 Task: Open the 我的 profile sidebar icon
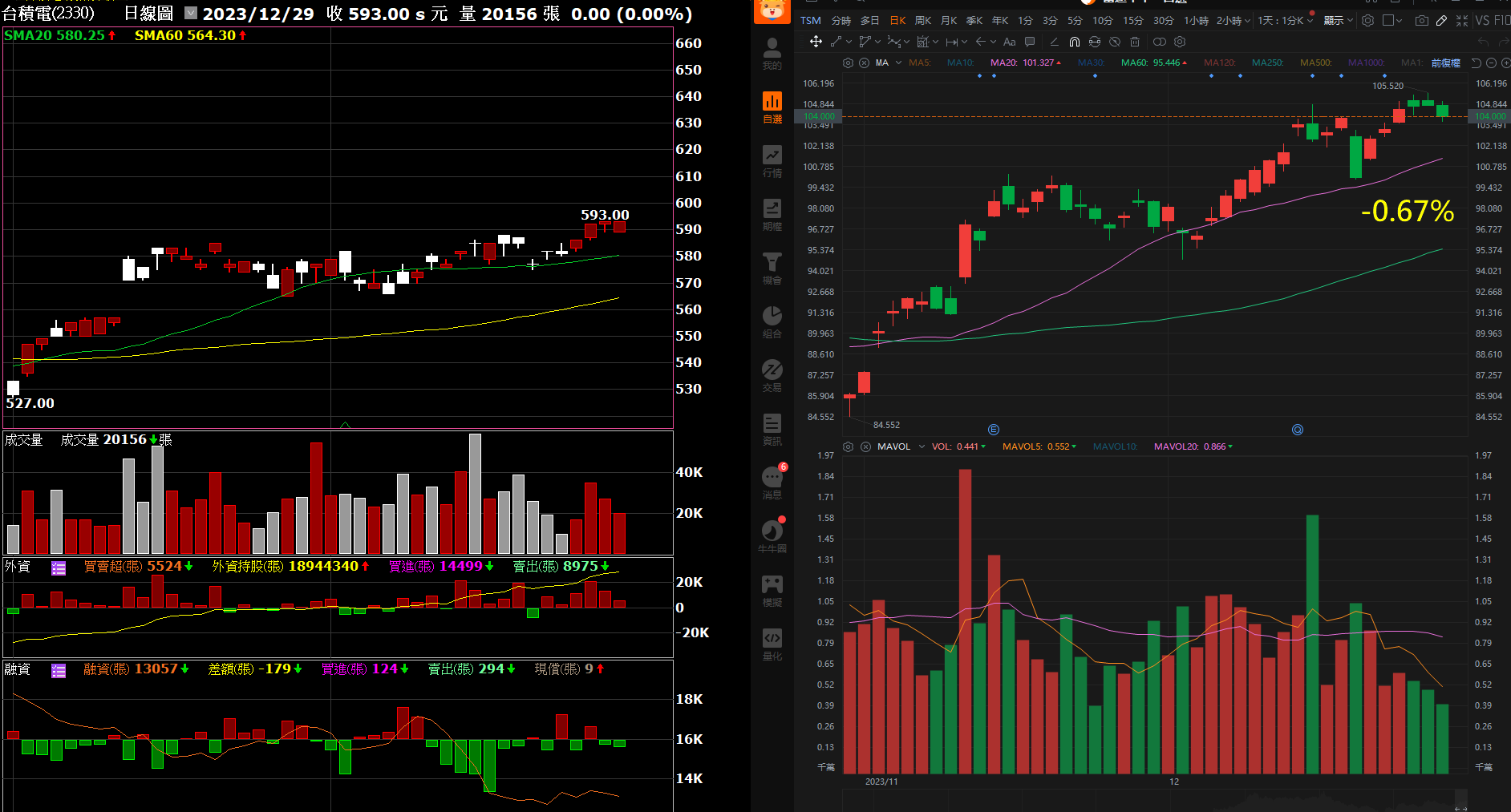tap(772, 53)
